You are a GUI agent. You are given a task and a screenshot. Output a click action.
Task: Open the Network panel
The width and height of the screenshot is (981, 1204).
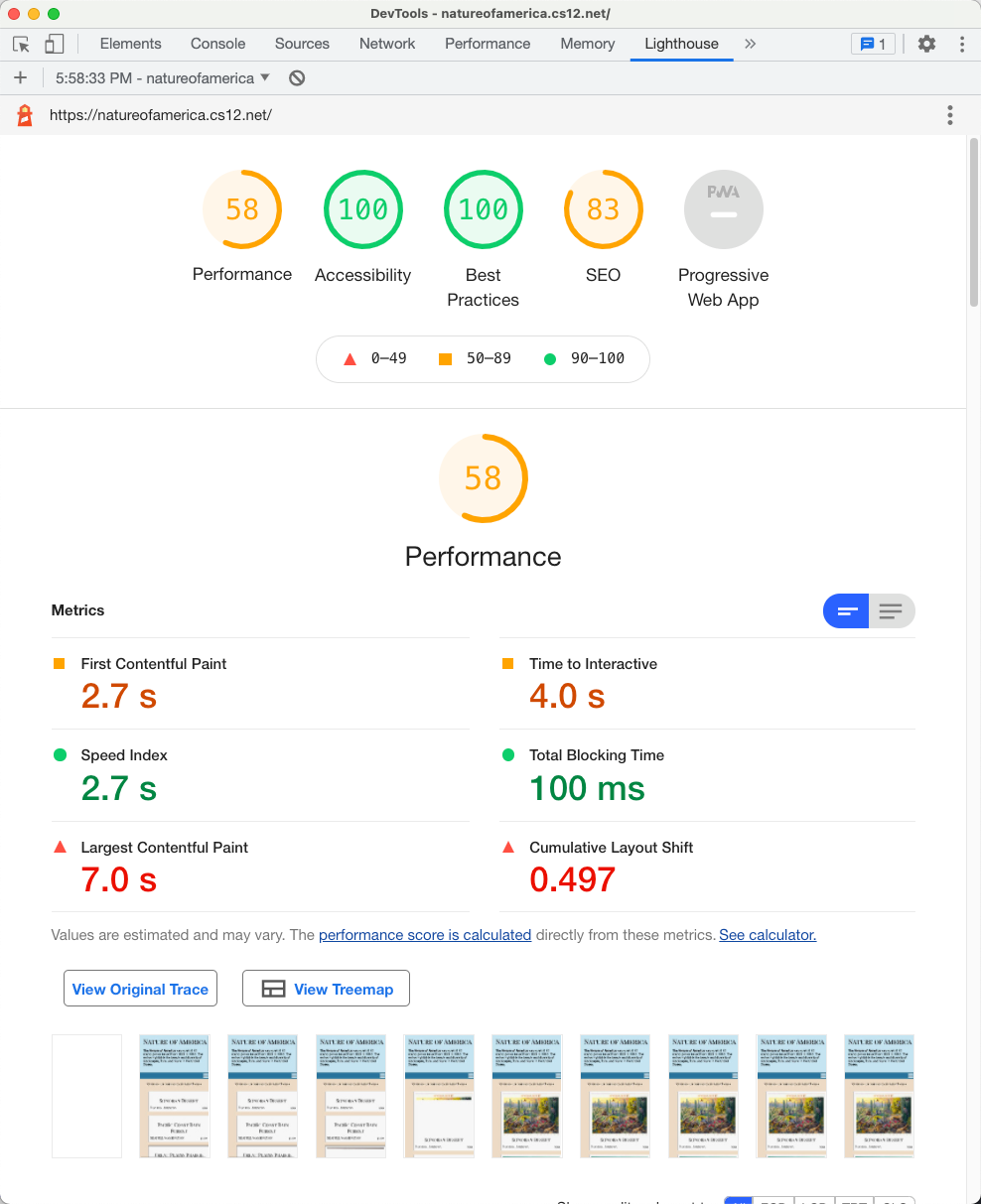[x=386, y=44]
